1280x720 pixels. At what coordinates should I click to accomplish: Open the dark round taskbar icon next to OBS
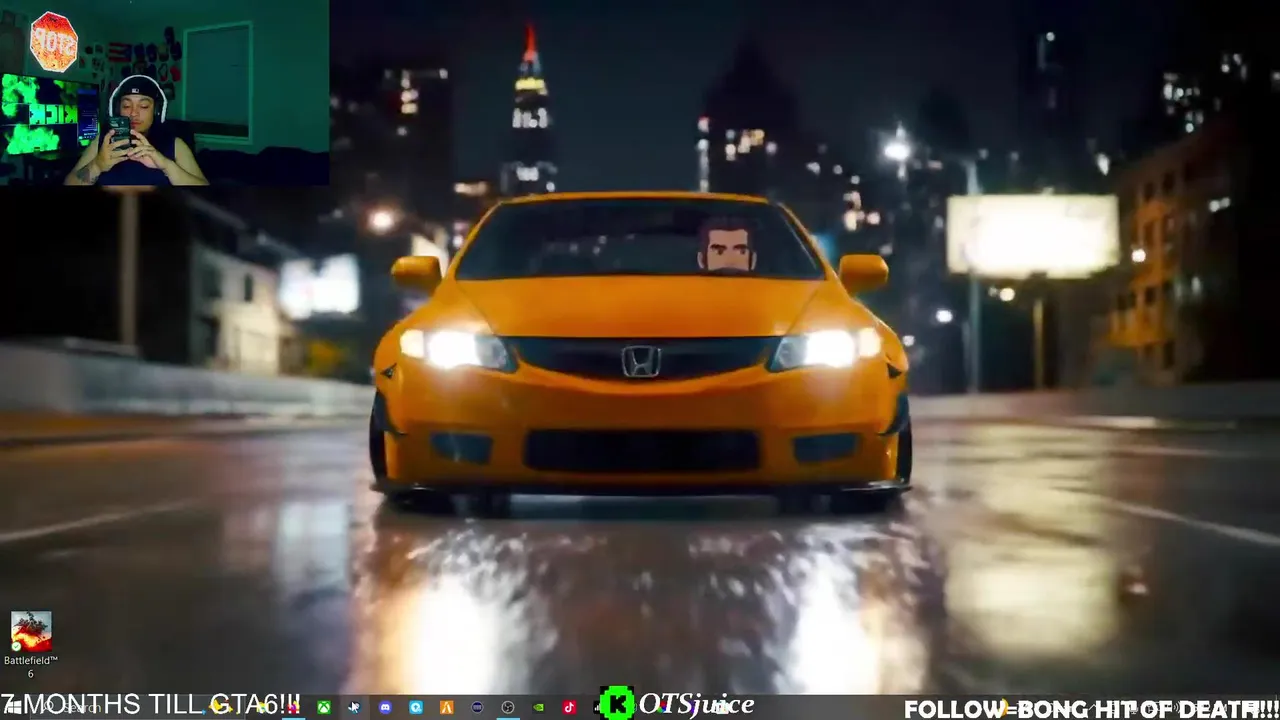[477, 707]
